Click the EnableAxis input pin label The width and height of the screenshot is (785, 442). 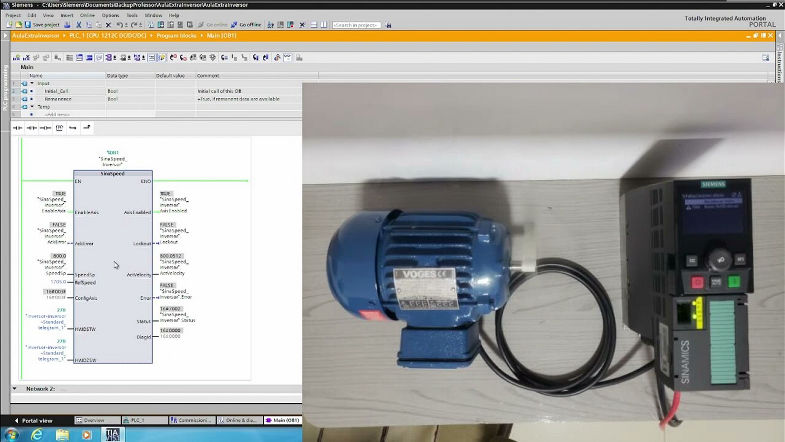click(87, 212)
